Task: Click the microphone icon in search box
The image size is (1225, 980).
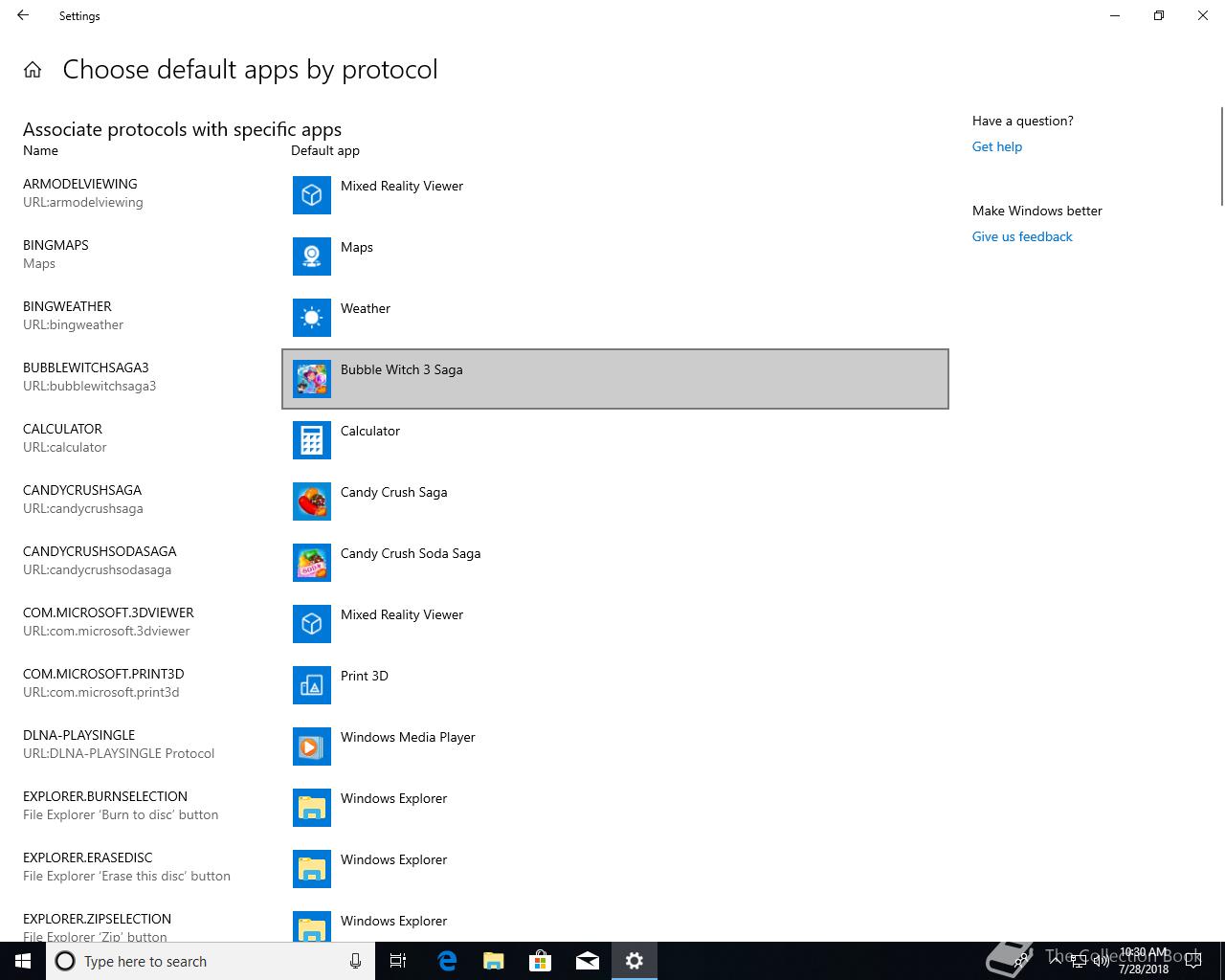Action: pos(355,961)
